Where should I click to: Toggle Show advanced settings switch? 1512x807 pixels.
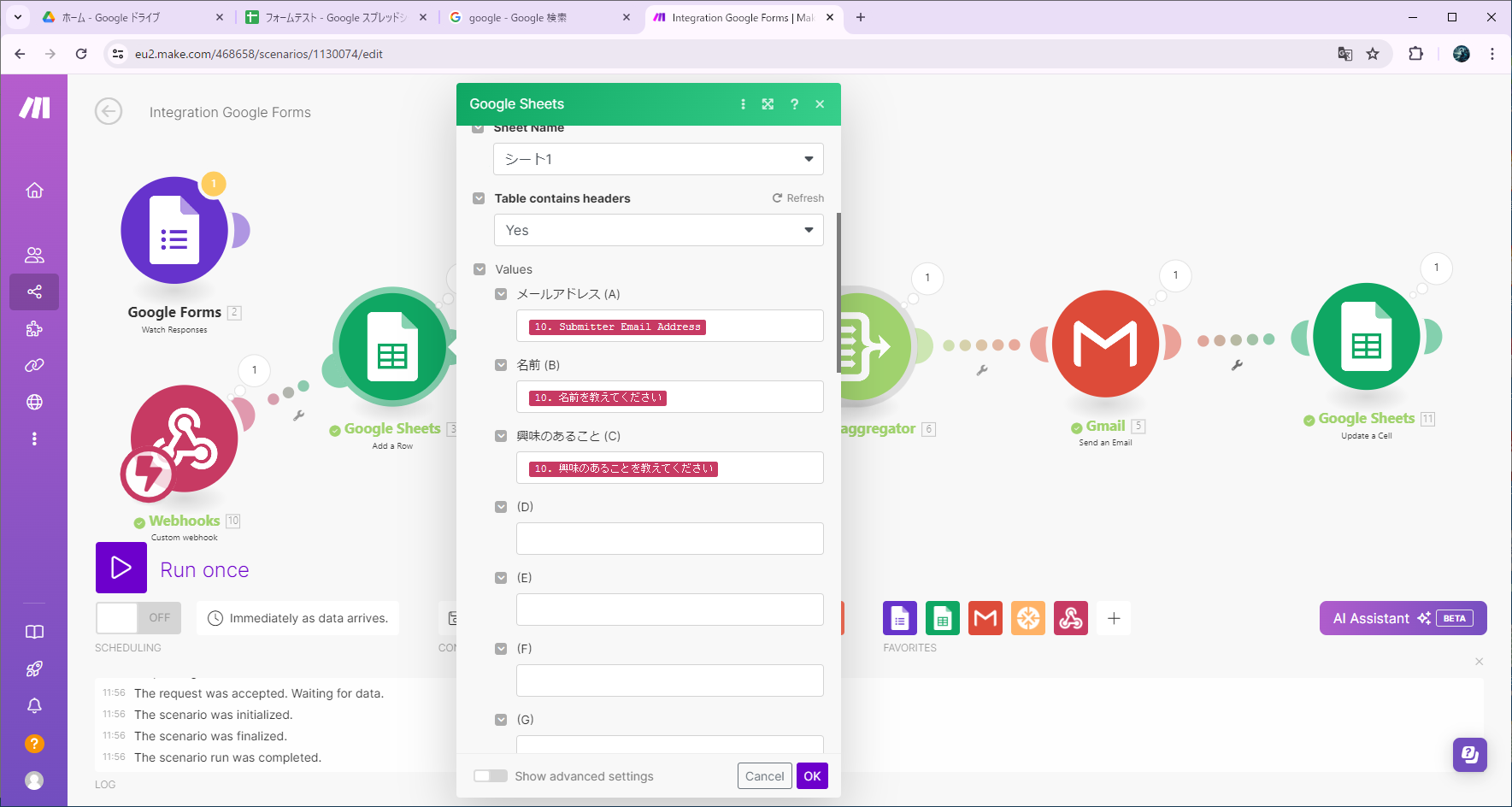(491, 776)
